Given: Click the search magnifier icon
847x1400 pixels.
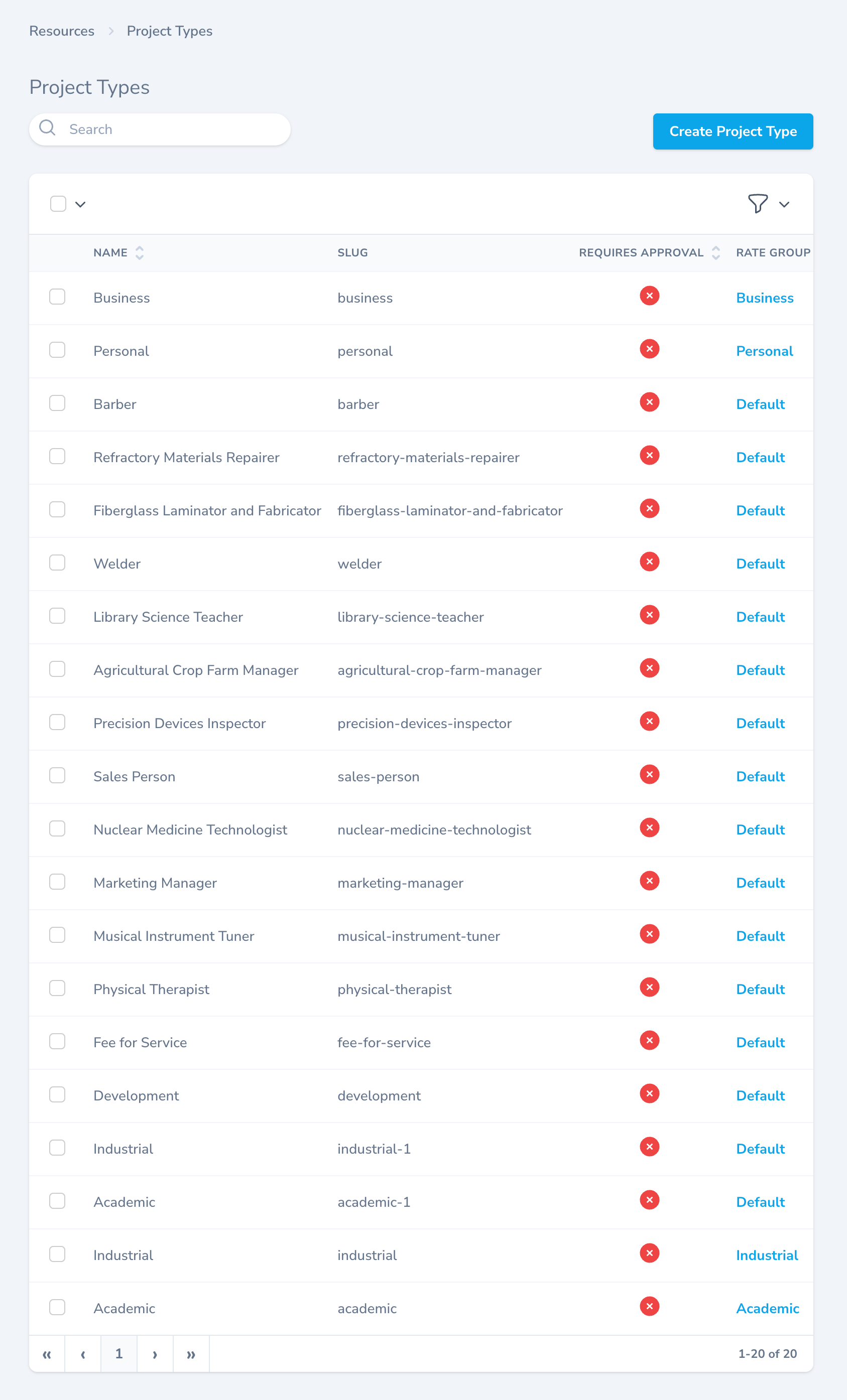Looking at the screenshot, I should click(x=48, y=128).
